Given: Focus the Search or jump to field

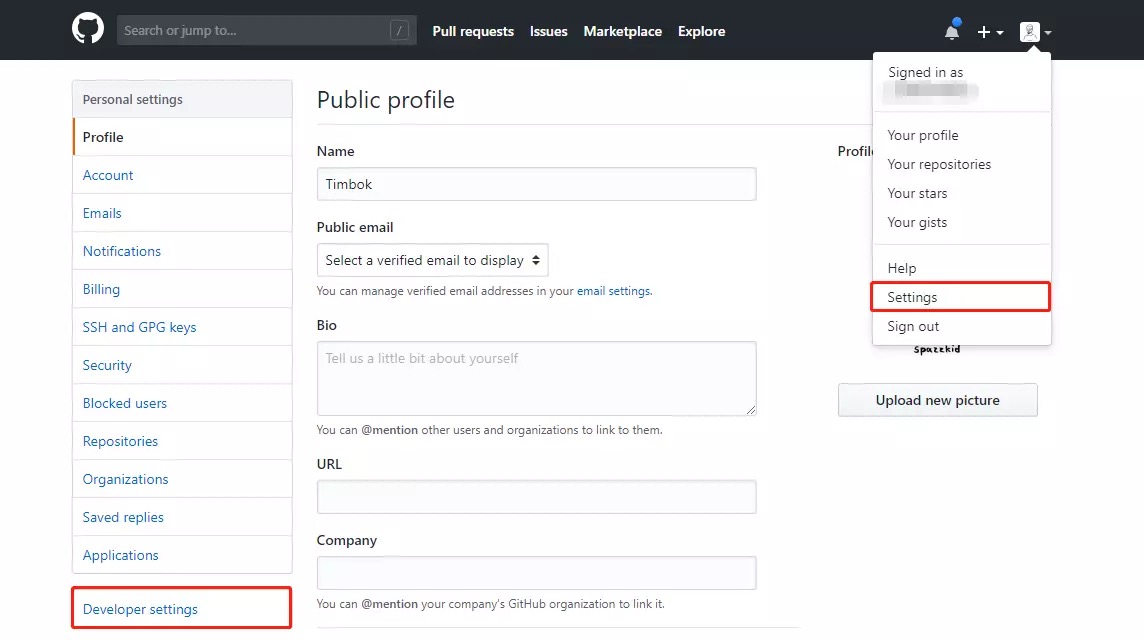Looking at the screenshot, I should coord(266,31).
